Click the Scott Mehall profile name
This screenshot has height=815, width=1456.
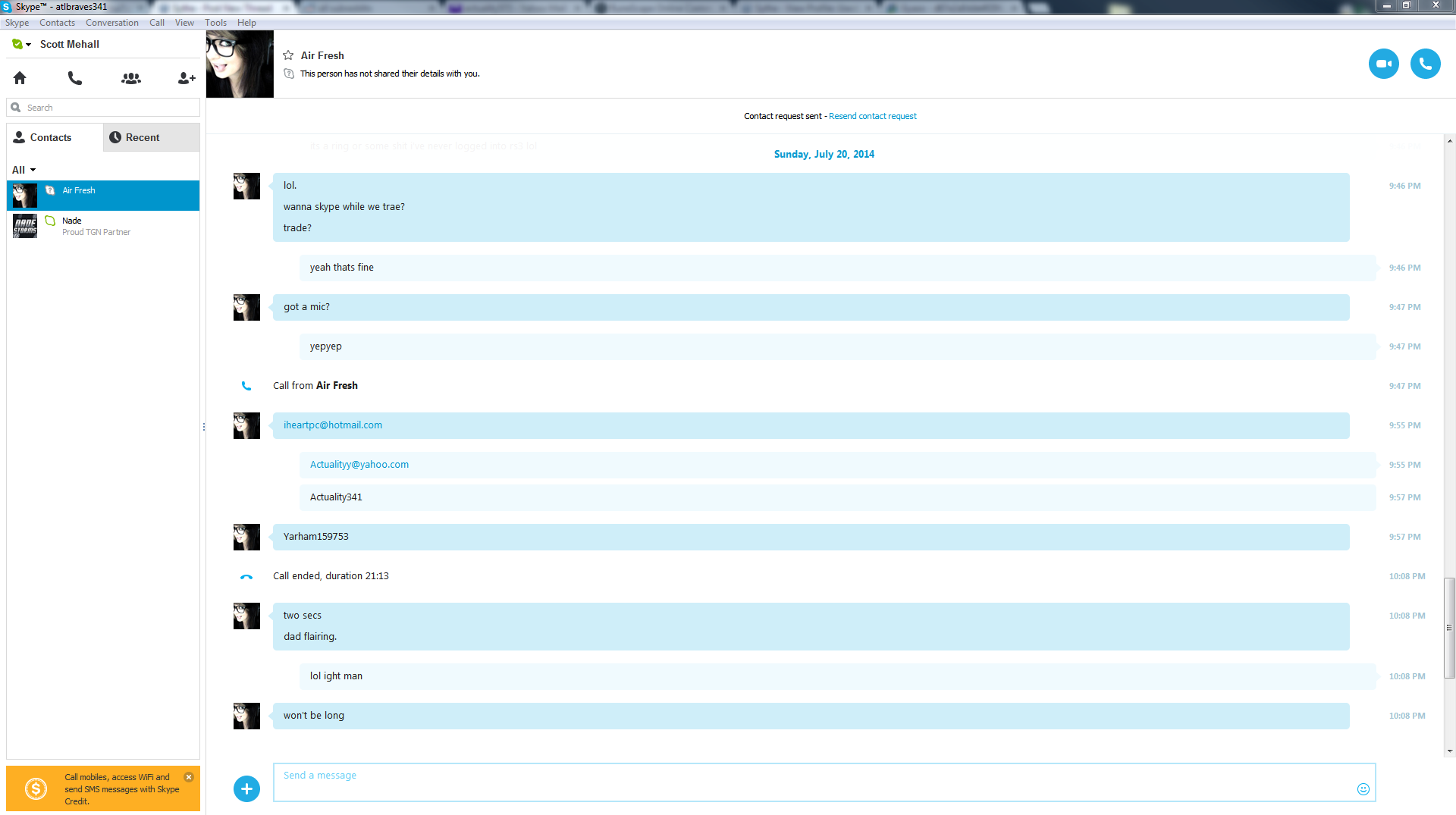(x=70, y=44)
